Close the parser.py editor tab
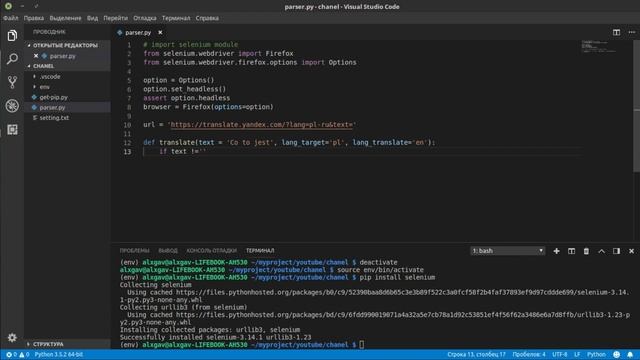Screen dimensions: 640x360 coord(160,32)
